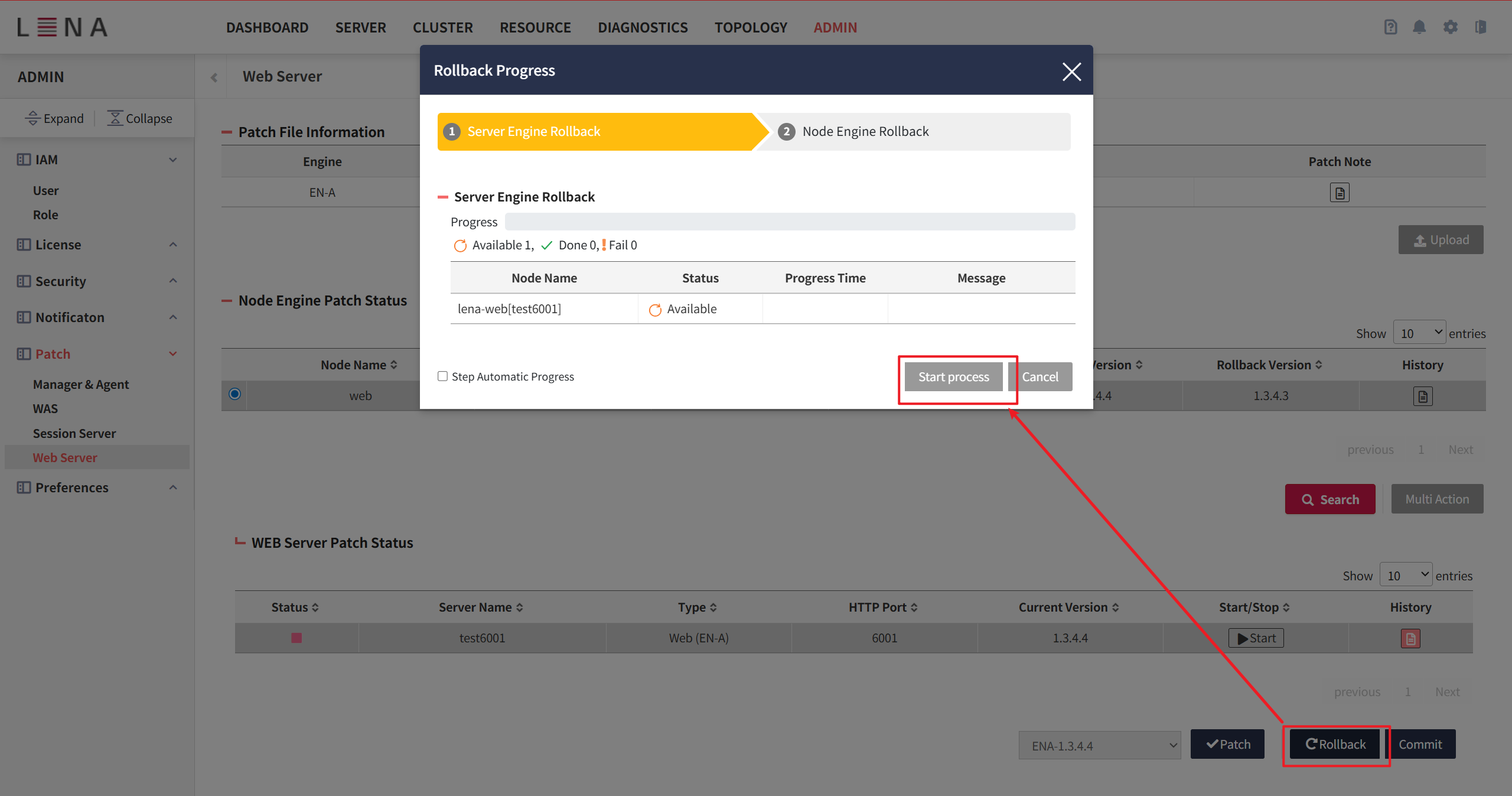The image size is (1512, 796).
Task: Open red History icon for test6001
Action: click(x=1410, y=638)
